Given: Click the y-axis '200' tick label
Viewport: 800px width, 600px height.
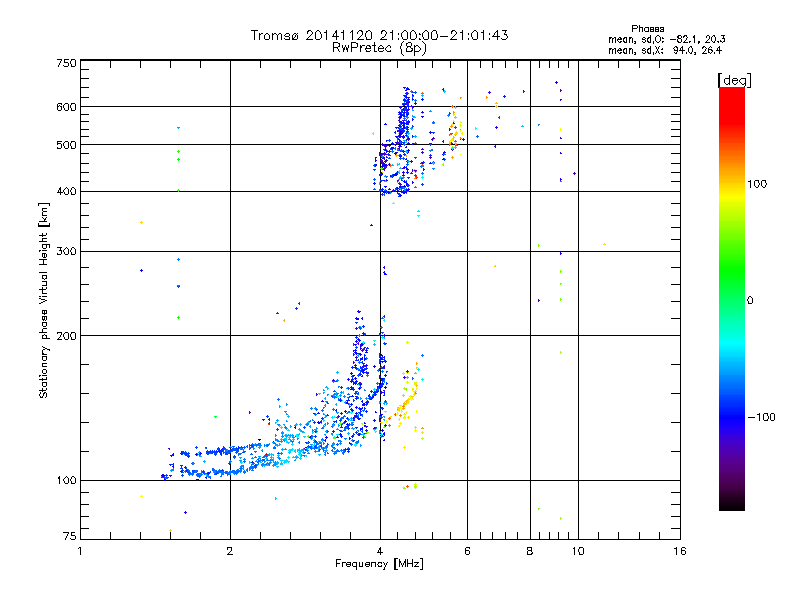Looking at the screenshot, I should click(66, 336).
